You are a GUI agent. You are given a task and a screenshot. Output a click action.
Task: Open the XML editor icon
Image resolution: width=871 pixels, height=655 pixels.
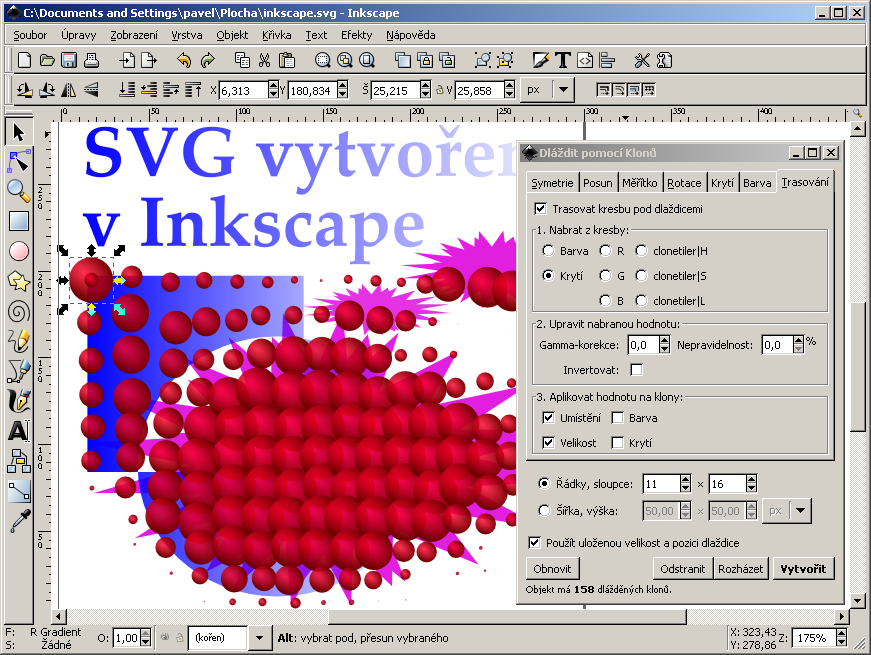[x=585, y=60]
